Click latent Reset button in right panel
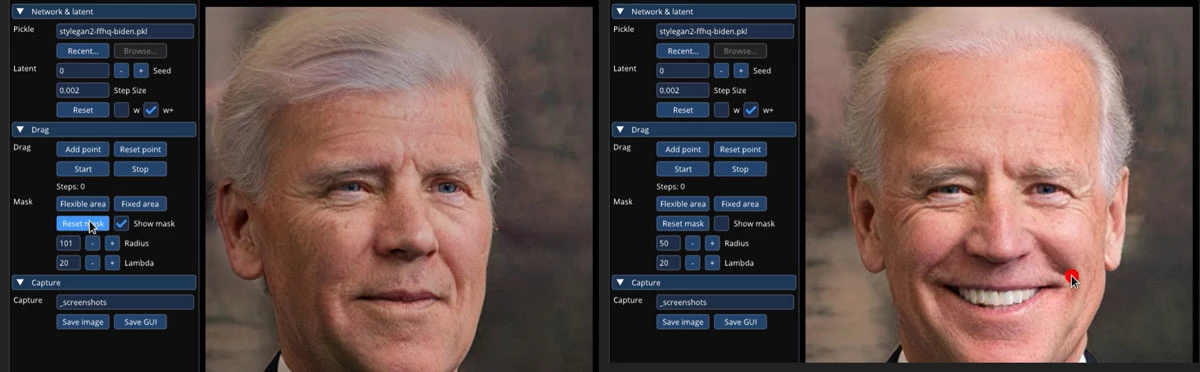This screenshot has width=1200, height=372. pyautogui.click(x=683, y=110)
